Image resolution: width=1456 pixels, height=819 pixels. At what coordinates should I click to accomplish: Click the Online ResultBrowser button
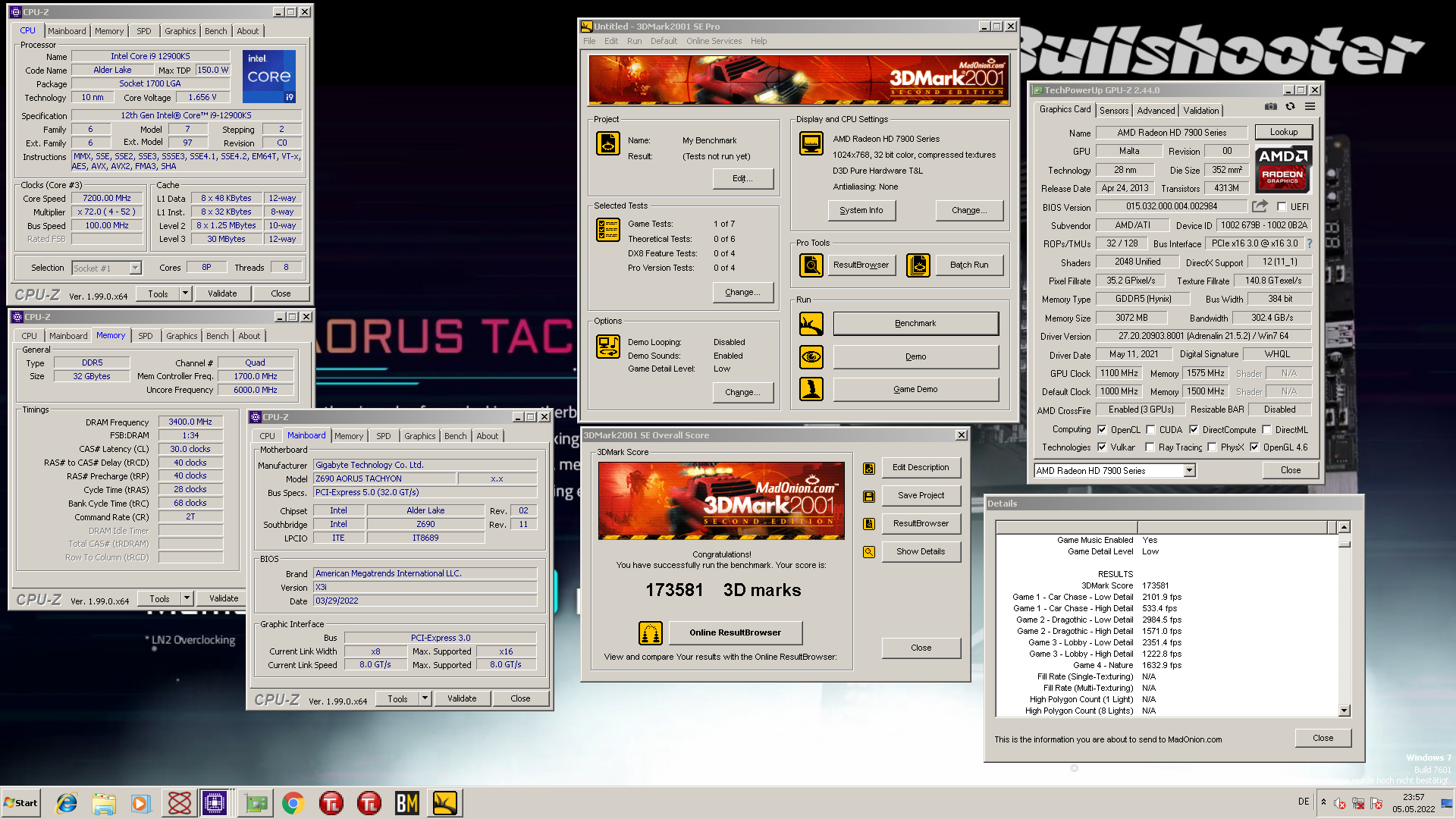point(735,632)
